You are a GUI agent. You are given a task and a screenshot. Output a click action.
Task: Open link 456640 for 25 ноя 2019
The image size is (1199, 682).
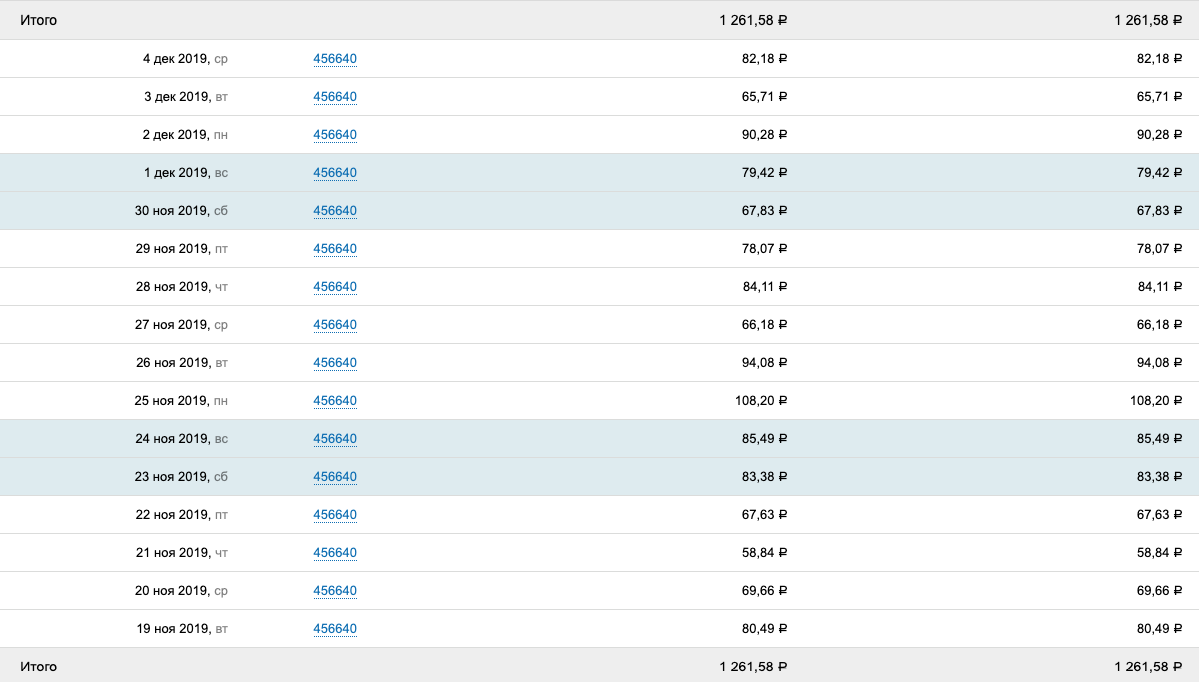[335, 401]
